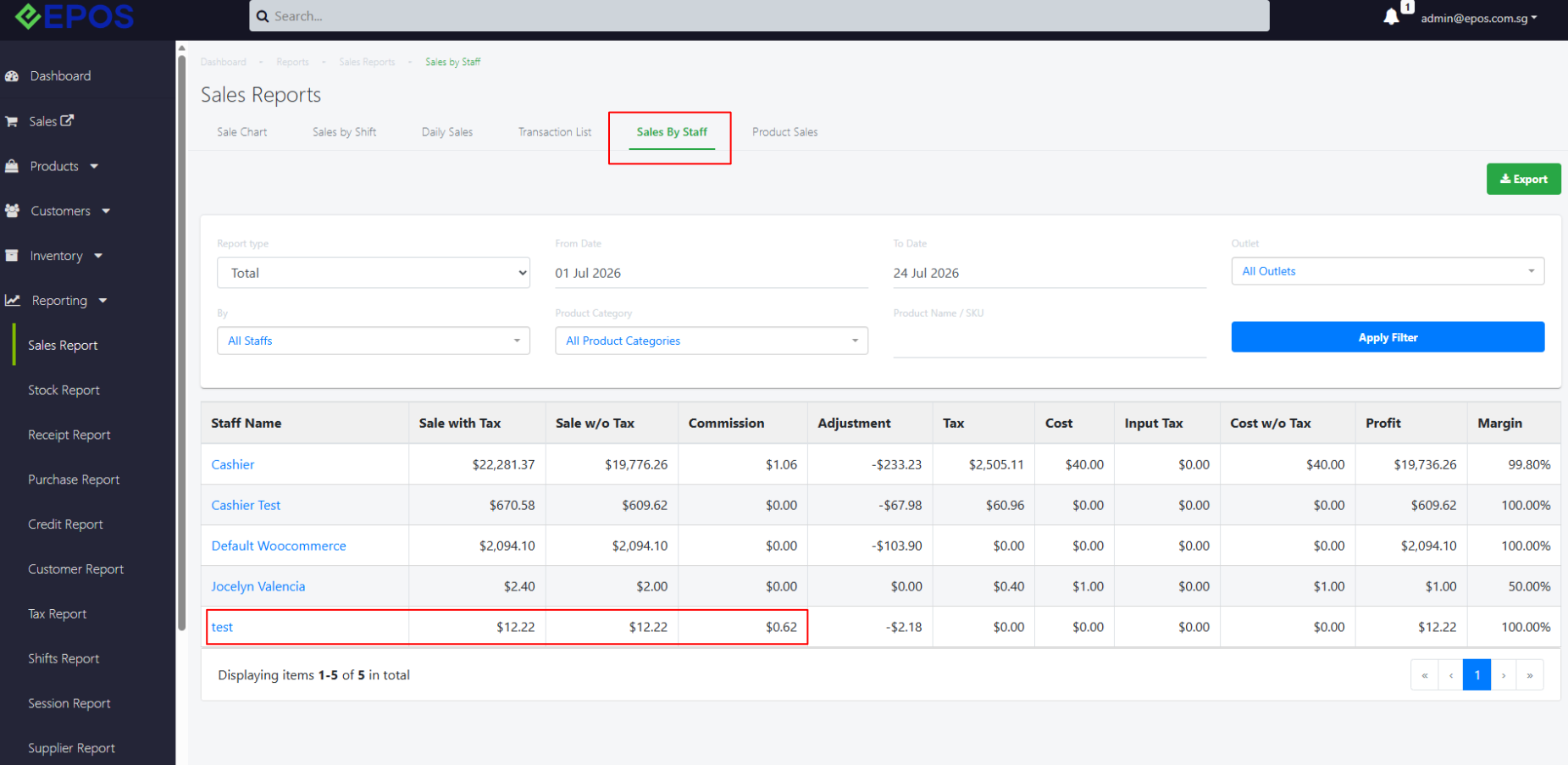This screenshot has height=765, width=1568.
Task: Open the All Outlets dropdown
Action: point(1388,271)
